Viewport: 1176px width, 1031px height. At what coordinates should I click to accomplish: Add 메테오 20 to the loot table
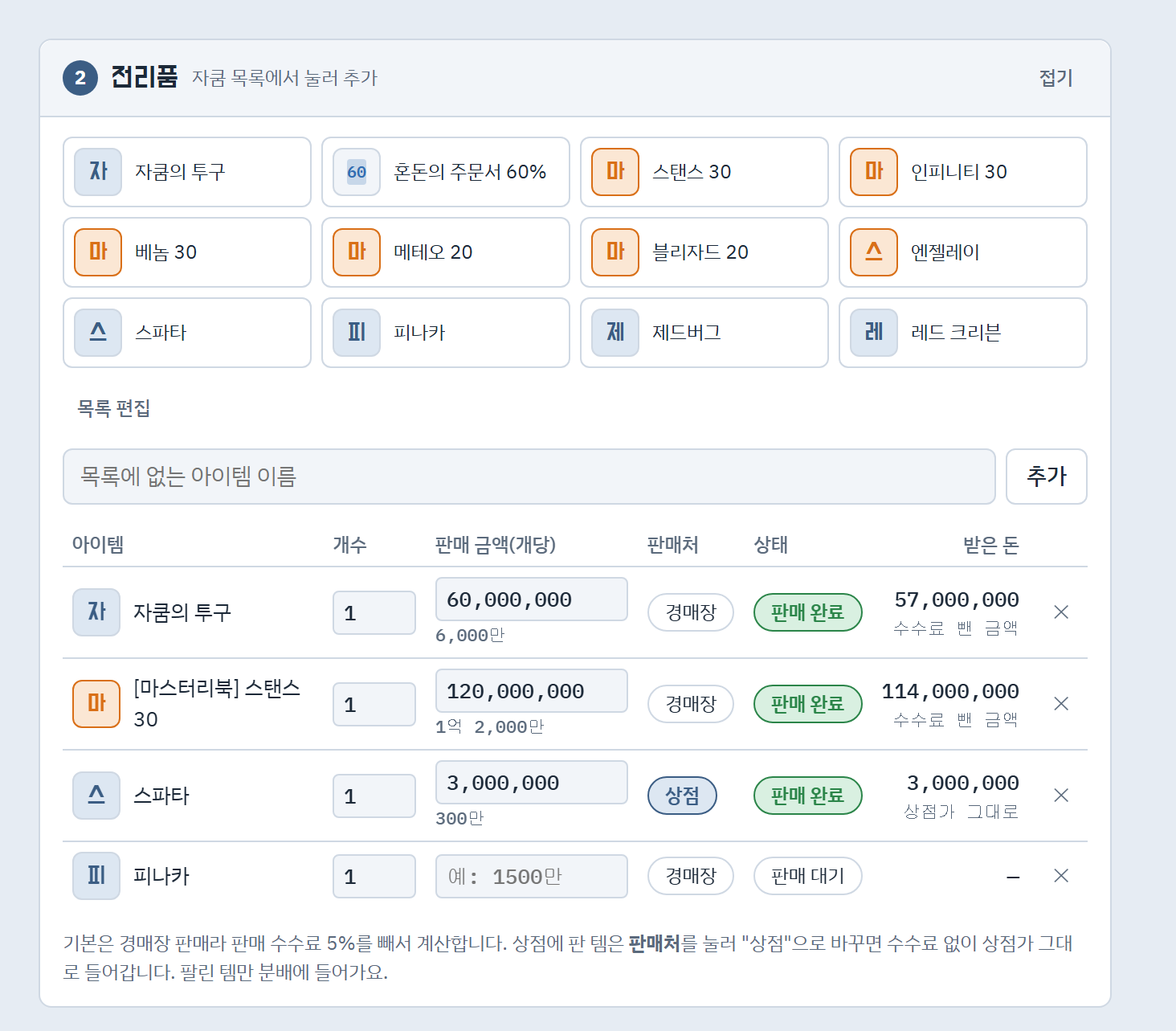click(x=446, y=252)
